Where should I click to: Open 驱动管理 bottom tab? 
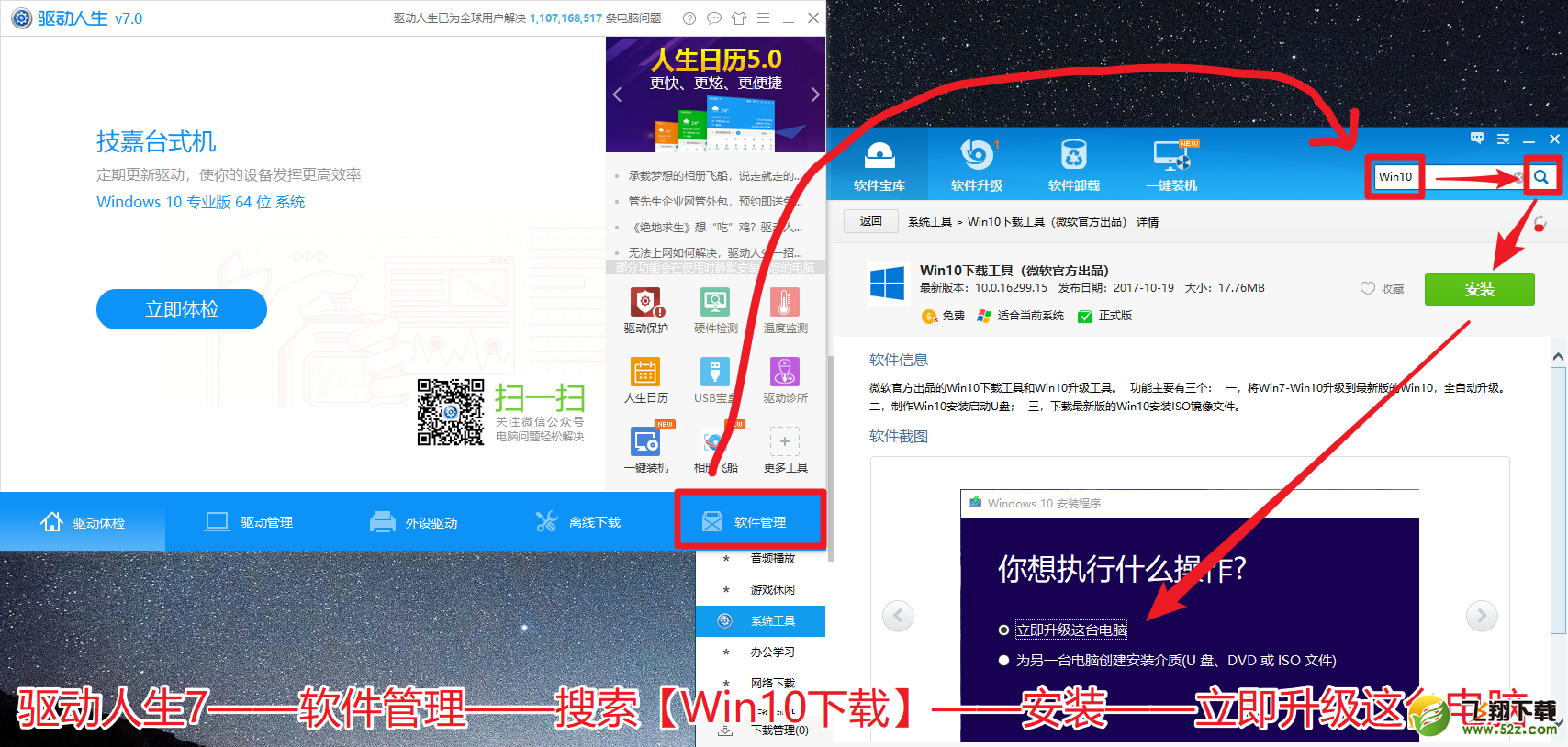click(248, 522)
